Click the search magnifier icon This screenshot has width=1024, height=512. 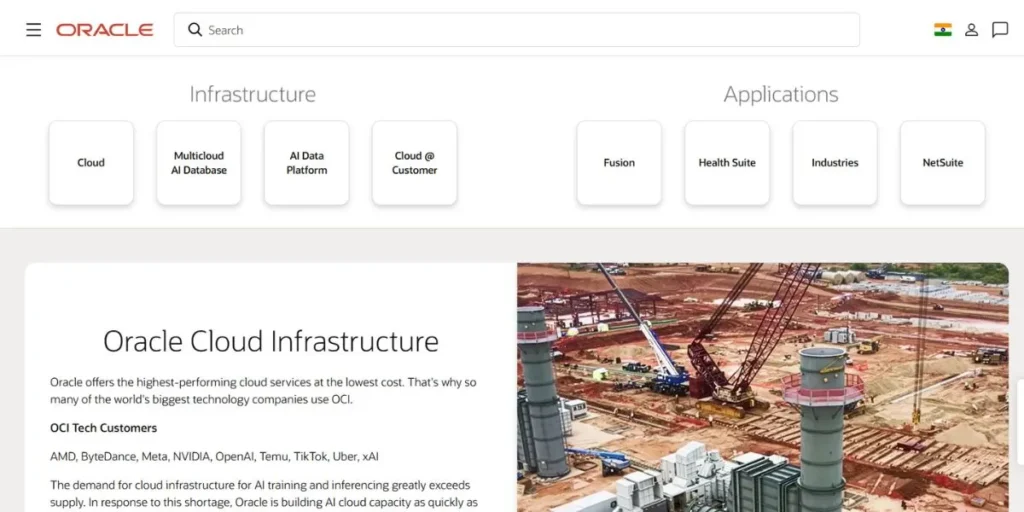pos(195,29)
